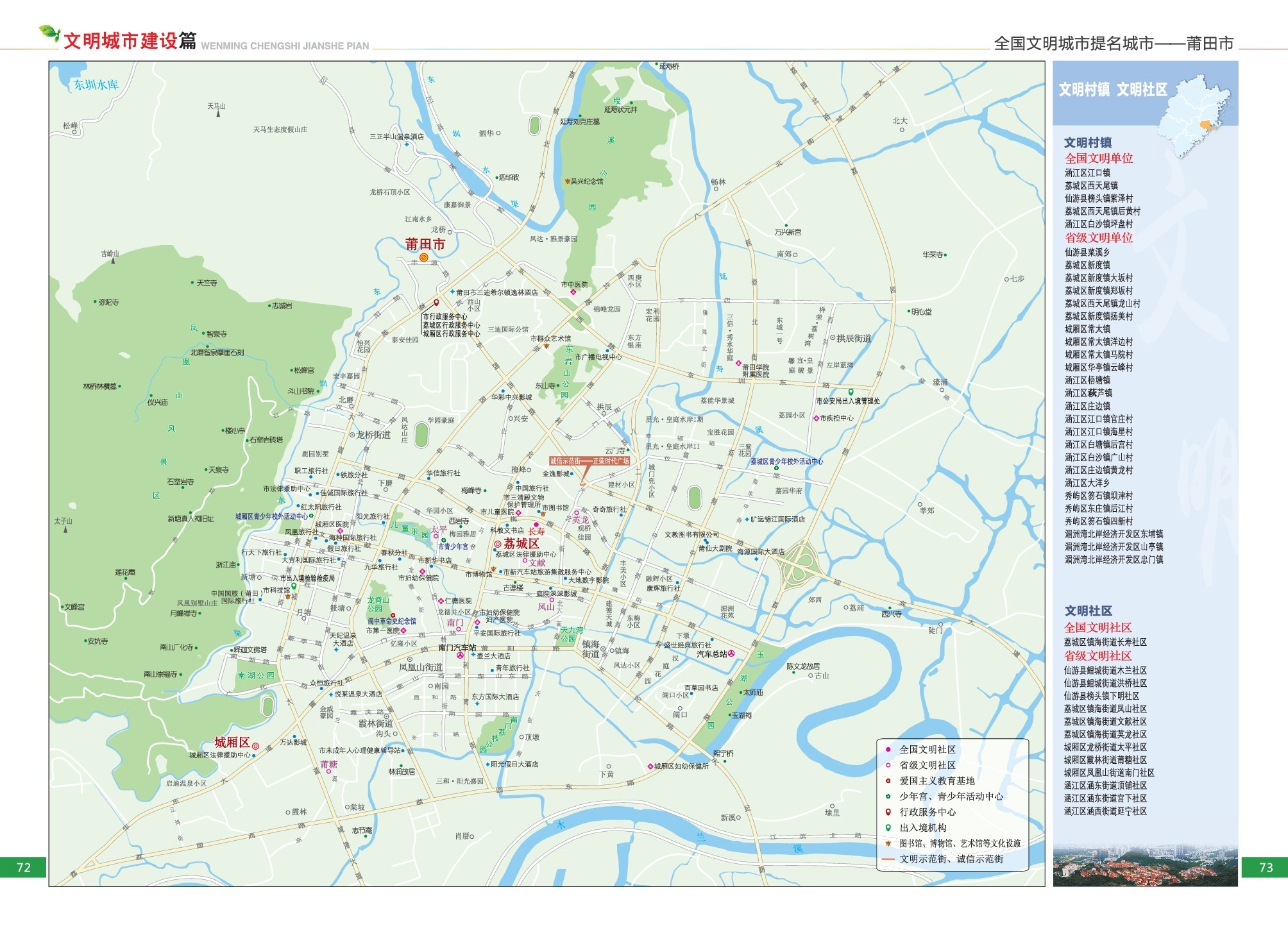
Task: Select 城厢区常太镇 in the list
Action: pyautogui.click(x=1087, y=329)
